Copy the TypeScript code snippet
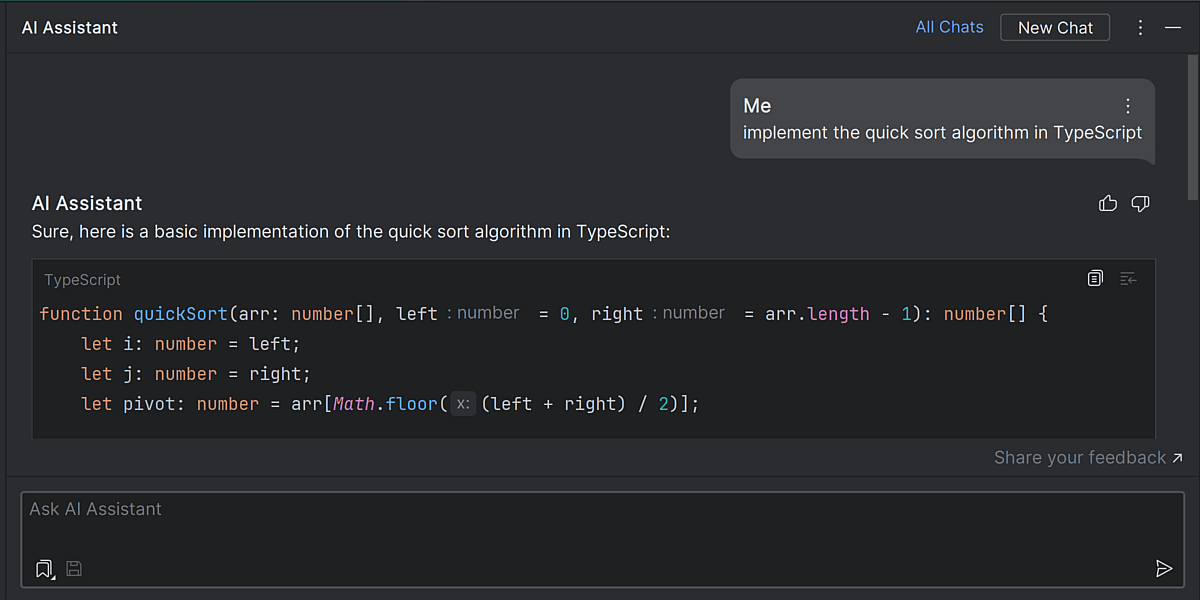 coord(1095,279)
